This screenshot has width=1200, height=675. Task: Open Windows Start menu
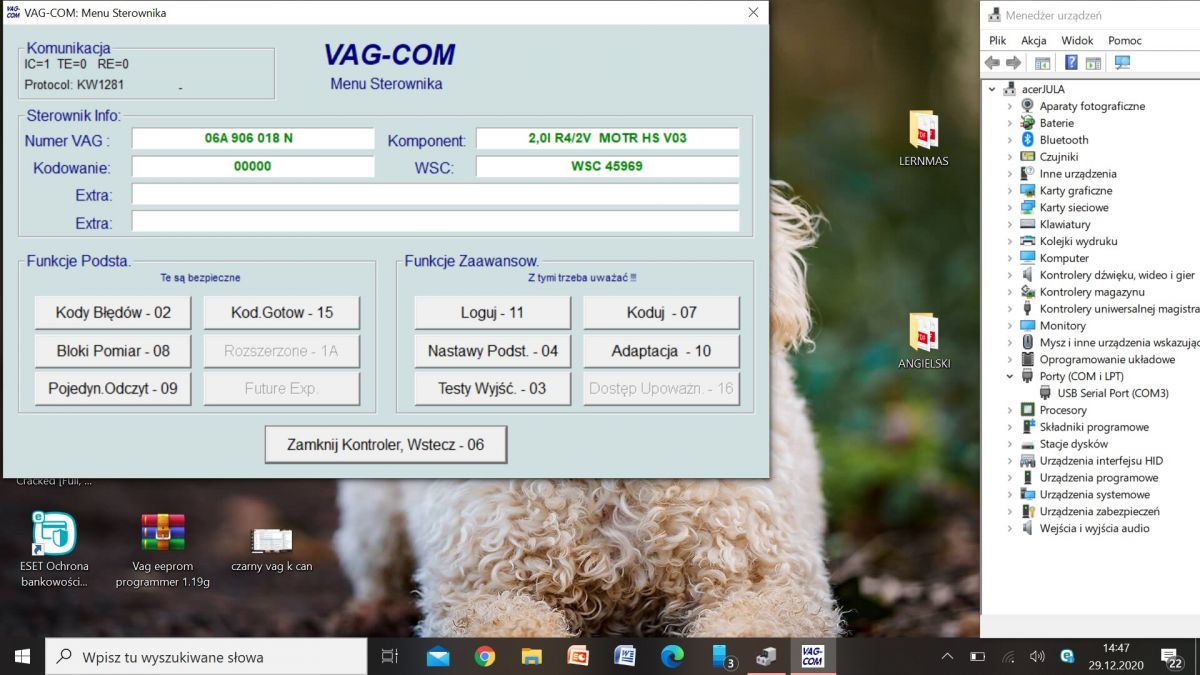click(x=22, y=656)
